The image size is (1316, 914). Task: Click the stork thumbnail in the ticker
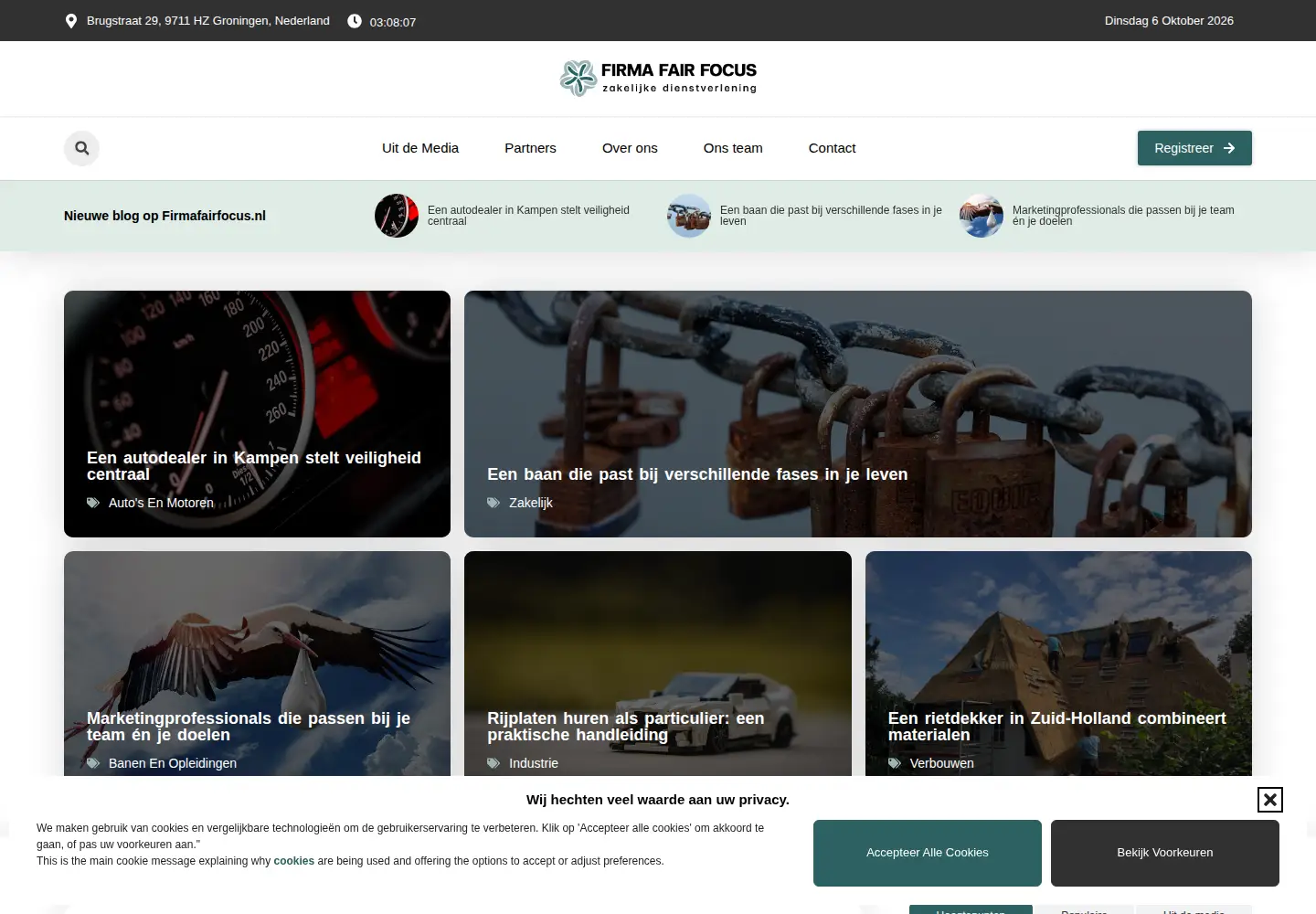[982, 216]
